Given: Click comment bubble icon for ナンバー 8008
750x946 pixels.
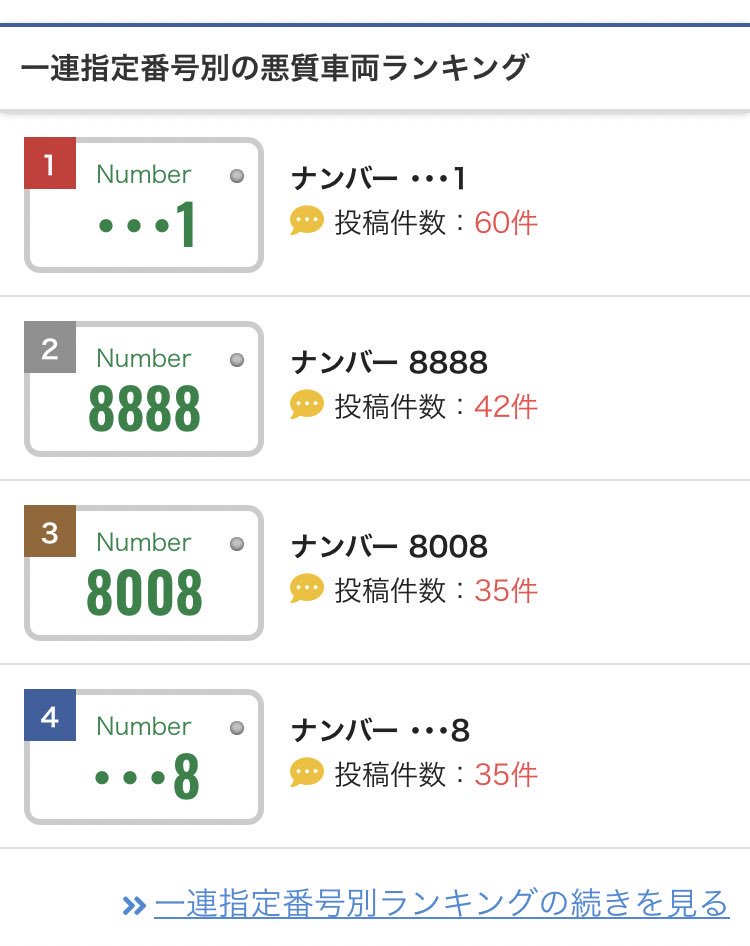Looking at the screenshot, I should (x=307, y=589).
